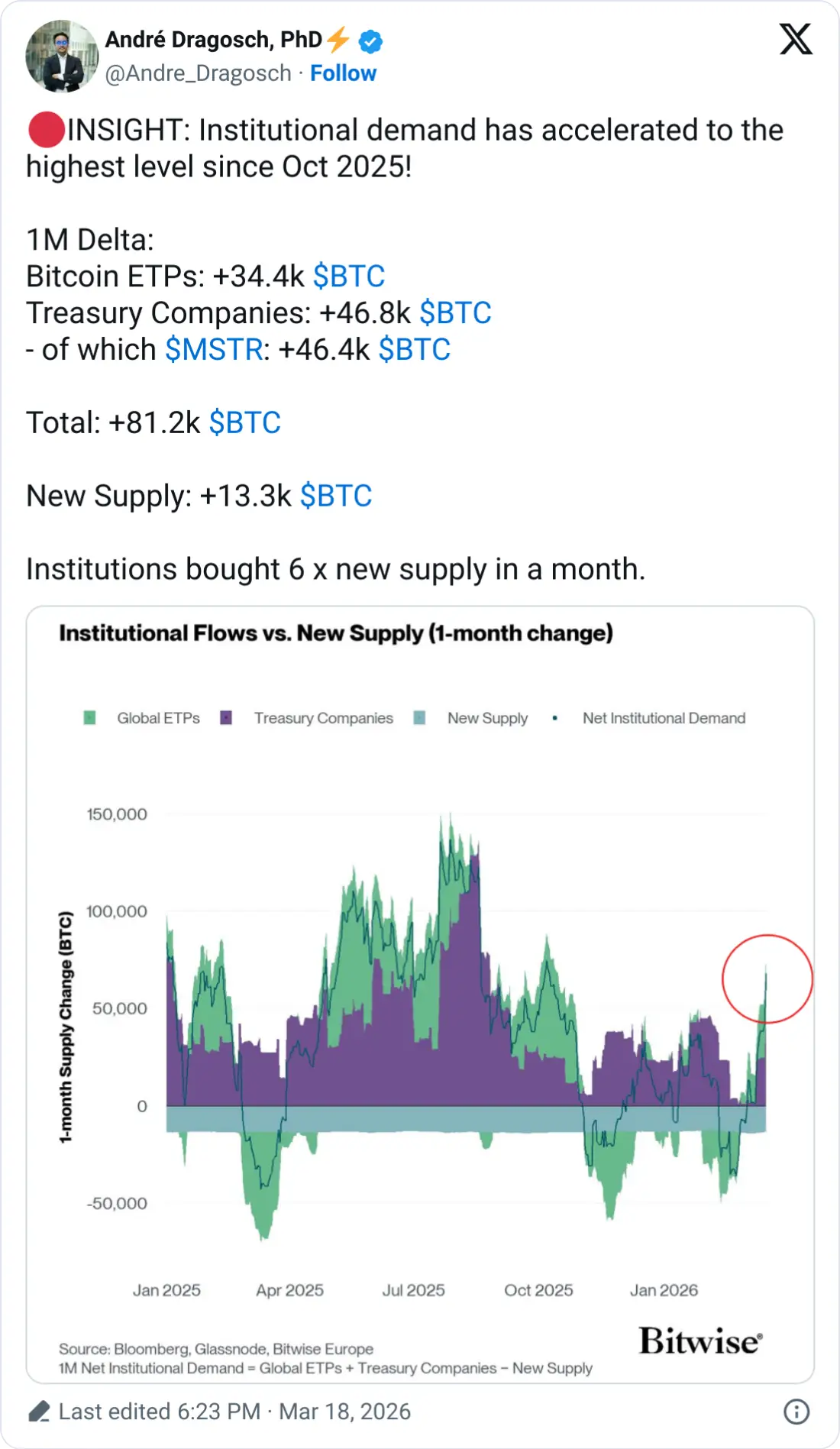The height and width of the screenshot is (1449, 840).
Task: Click the edited pencil icon
Action: (x=40, y=1412)
